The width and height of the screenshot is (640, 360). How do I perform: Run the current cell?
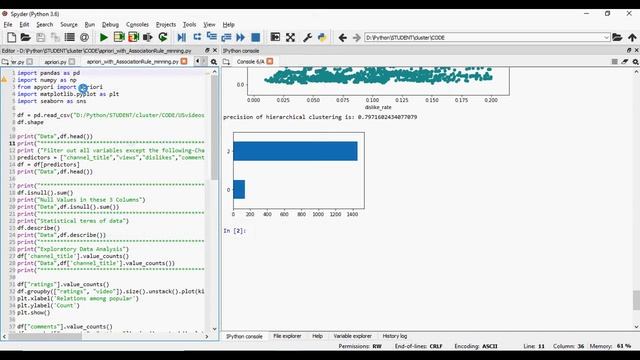(119, 38)
